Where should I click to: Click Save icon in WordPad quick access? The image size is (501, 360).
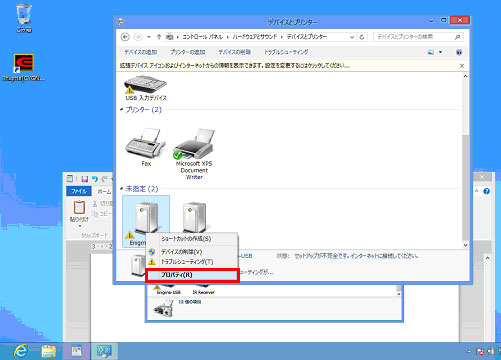(x=85, y=179)
